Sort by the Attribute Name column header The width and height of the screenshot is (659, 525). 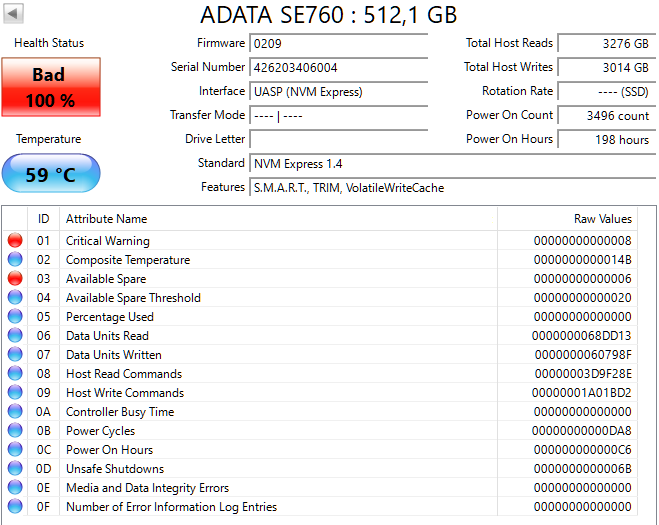[x=278, y=219]
